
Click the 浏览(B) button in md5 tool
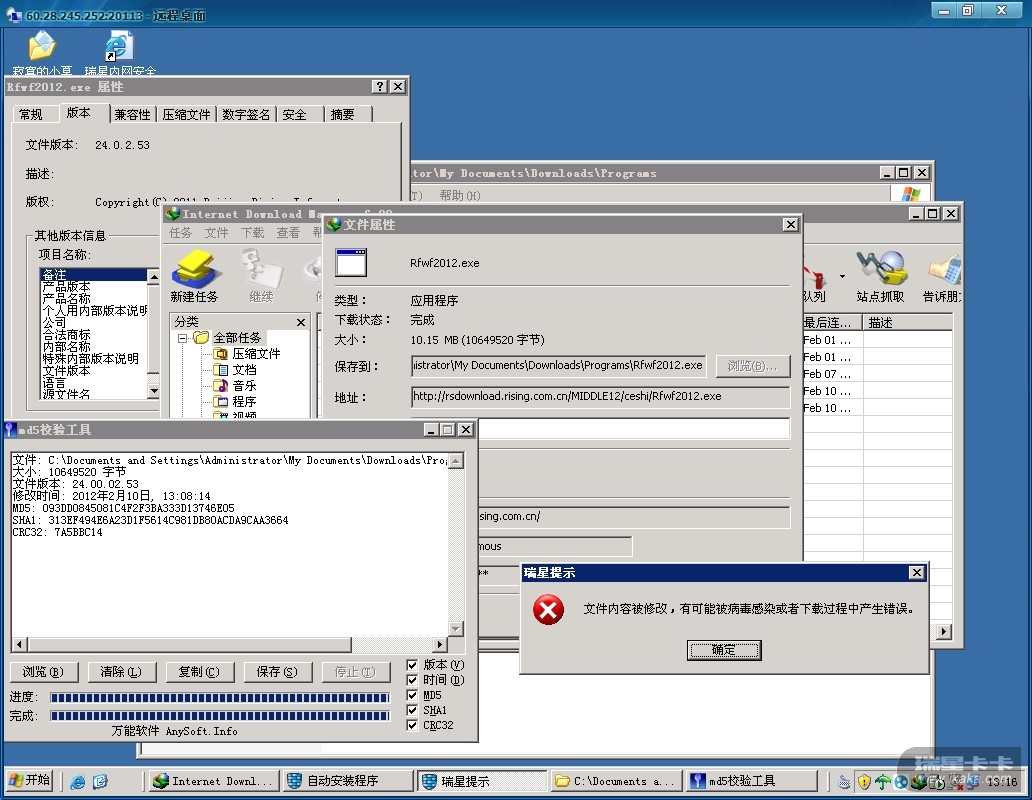pyautogui.click(x=43, y=672)
